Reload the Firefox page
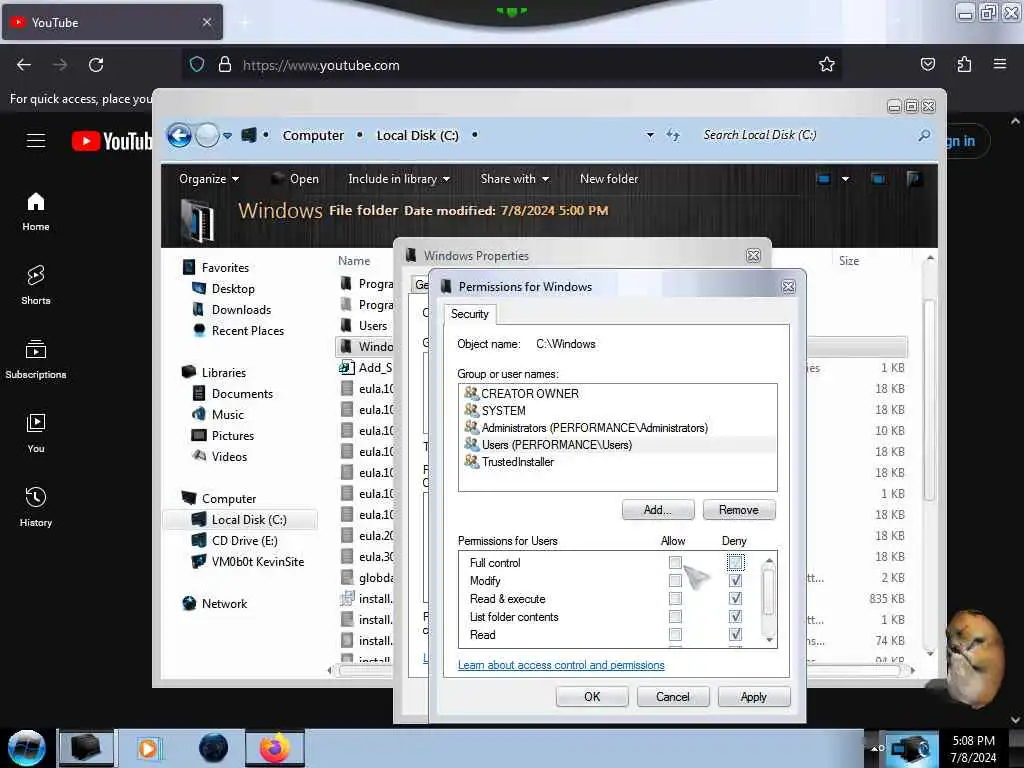1024x768 pixels. tap(96, 65)
